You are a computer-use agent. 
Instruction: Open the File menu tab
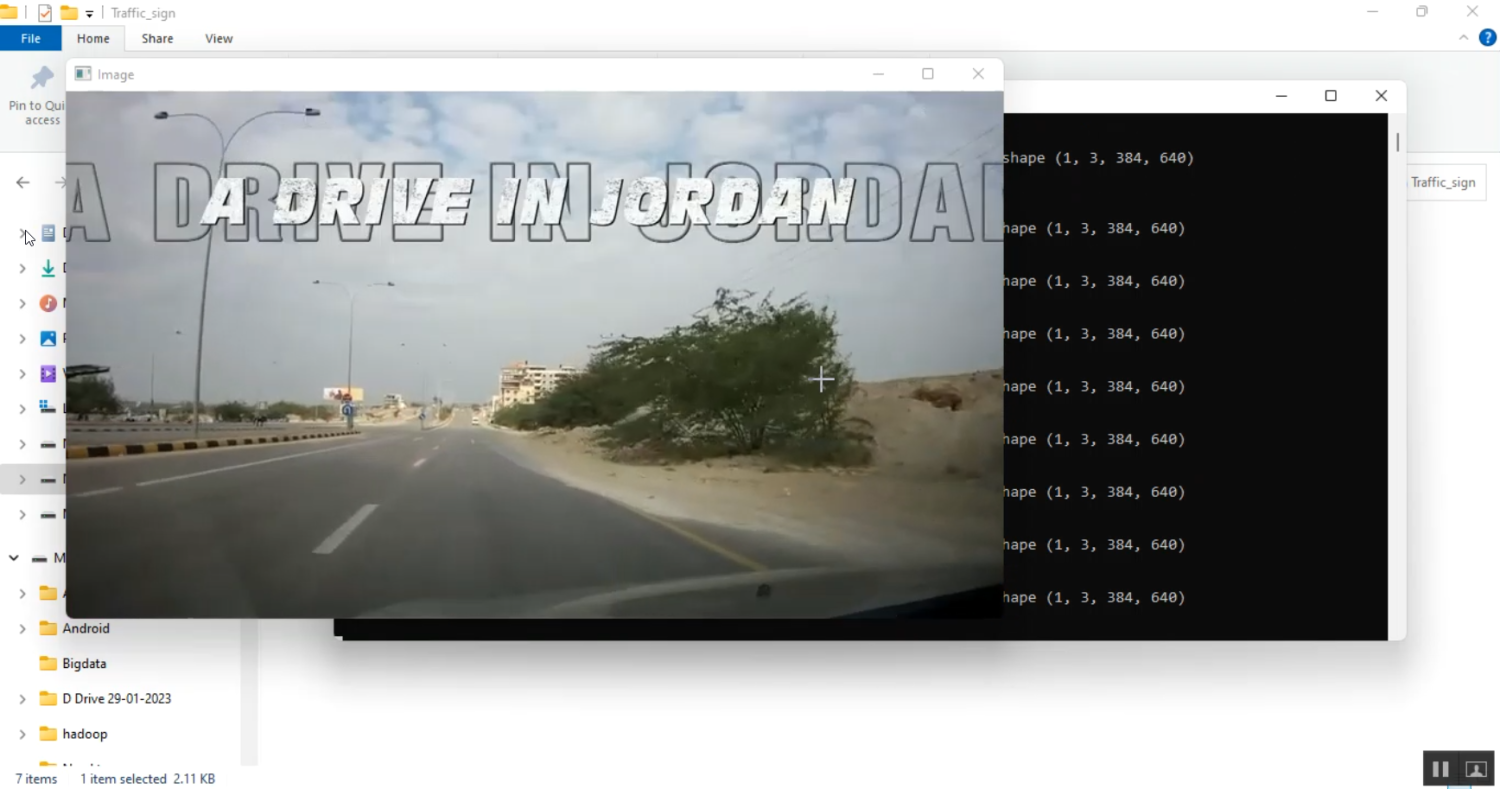tap(31, 39)
